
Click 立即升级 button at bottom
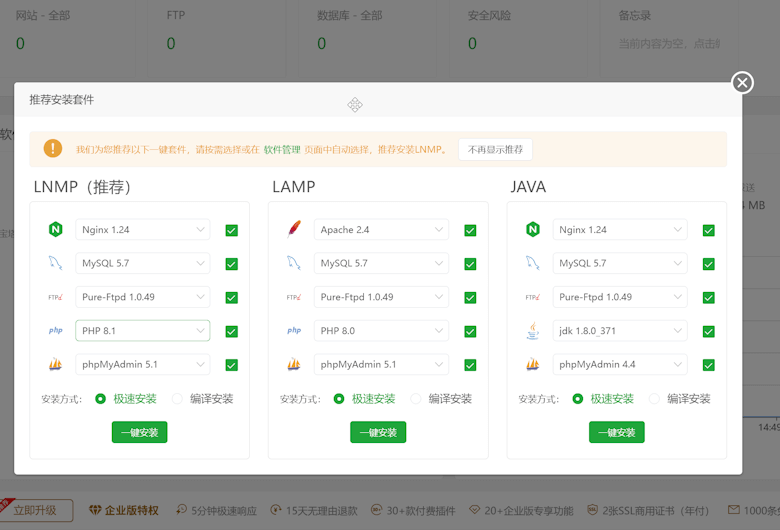point(36,510)
